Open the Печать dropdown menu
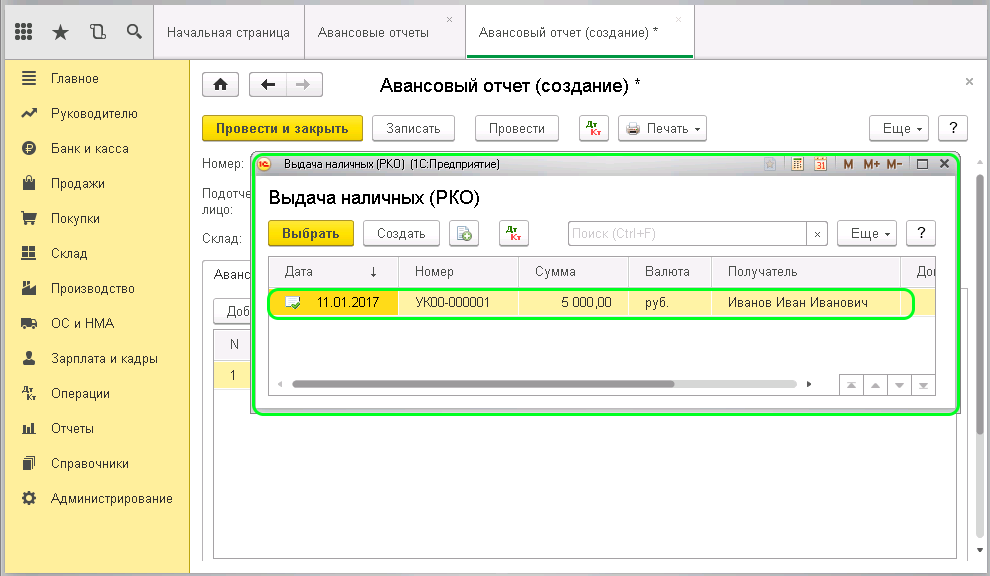Image resolution: width=990 pixels, height=576 pixels. [665, 128]
